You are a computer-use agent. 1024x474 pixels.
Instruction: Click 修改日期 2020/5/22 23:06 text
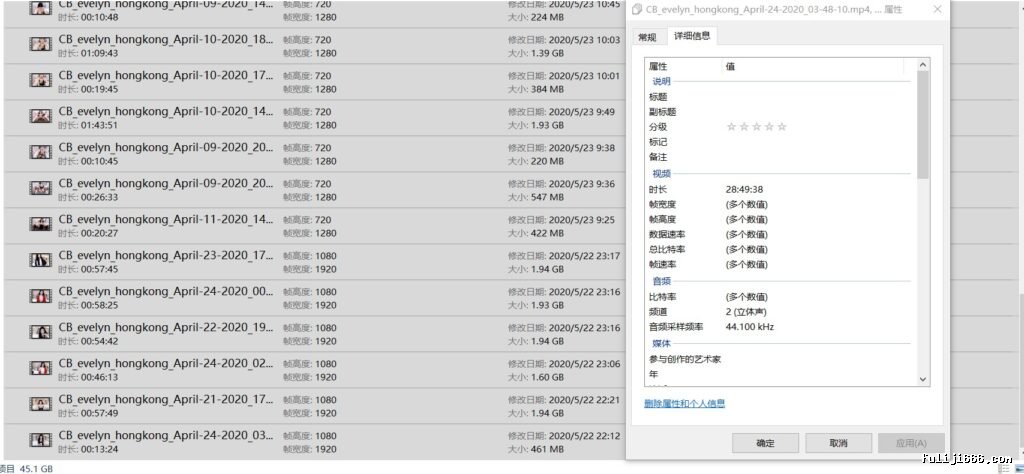point(564,364)
